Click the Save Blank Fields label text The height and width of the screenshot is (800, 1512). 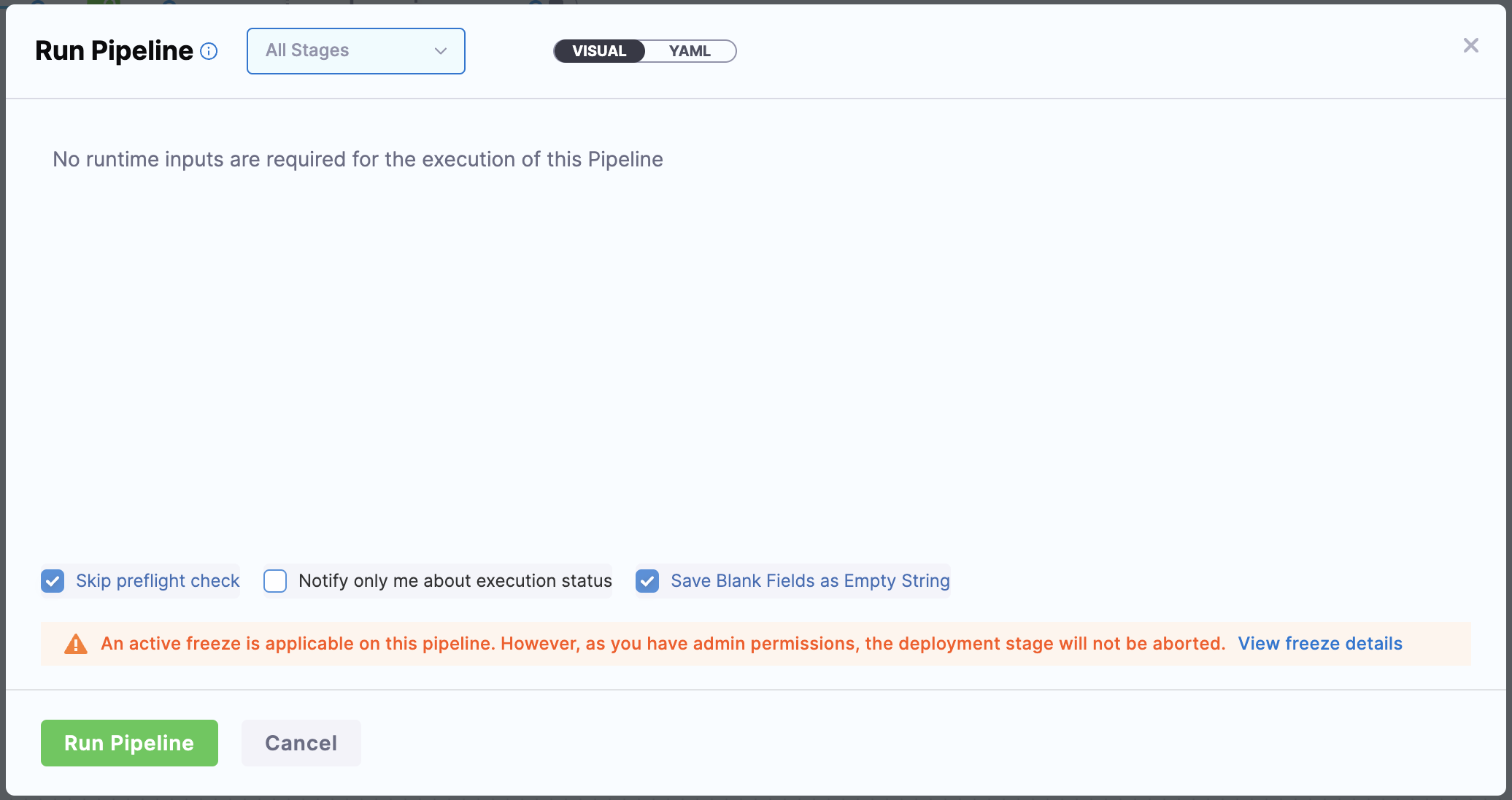810,581
